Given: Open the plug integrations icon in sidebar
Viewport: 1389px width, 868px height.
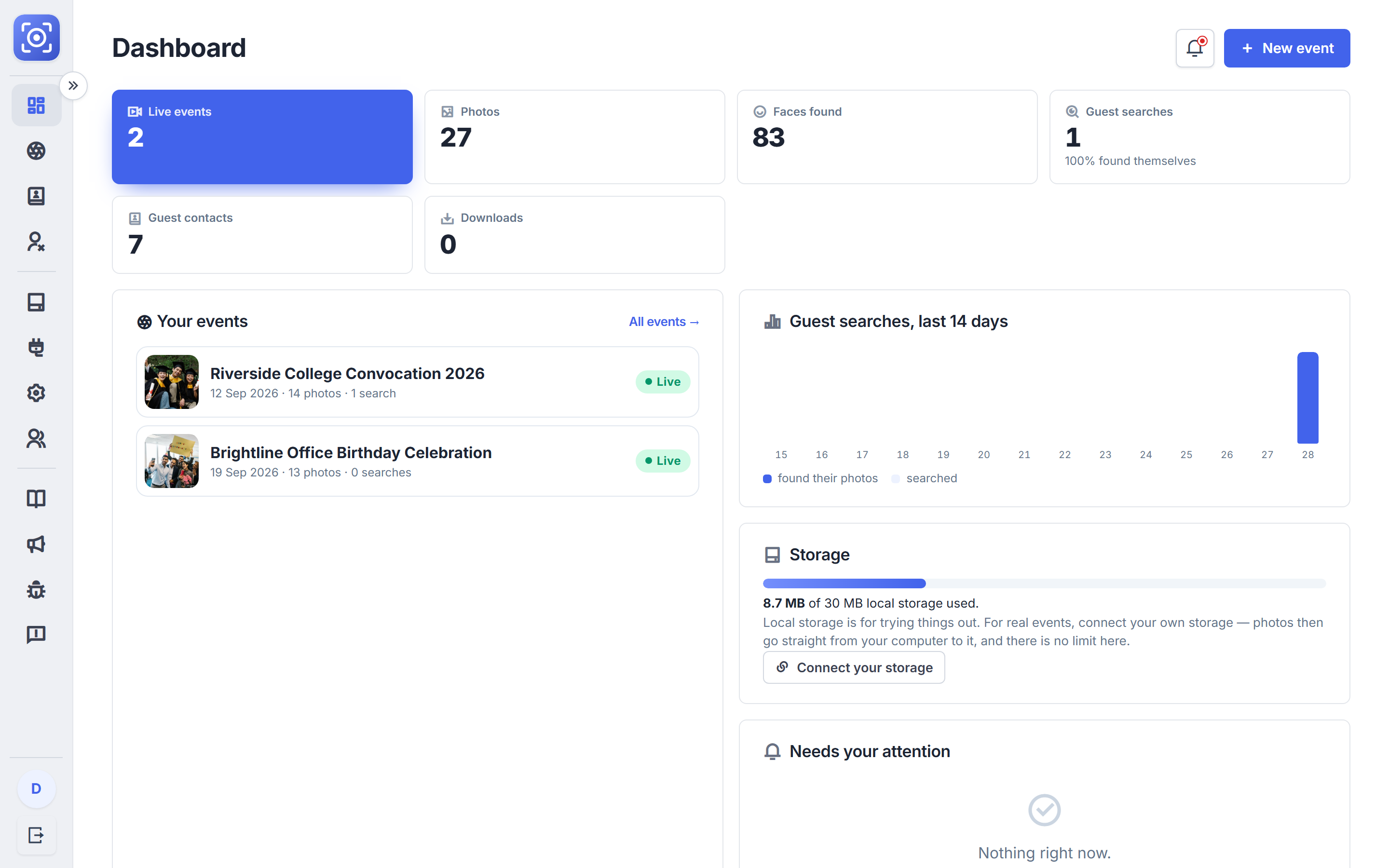Looking at the screenshot, I should [36, 347].
